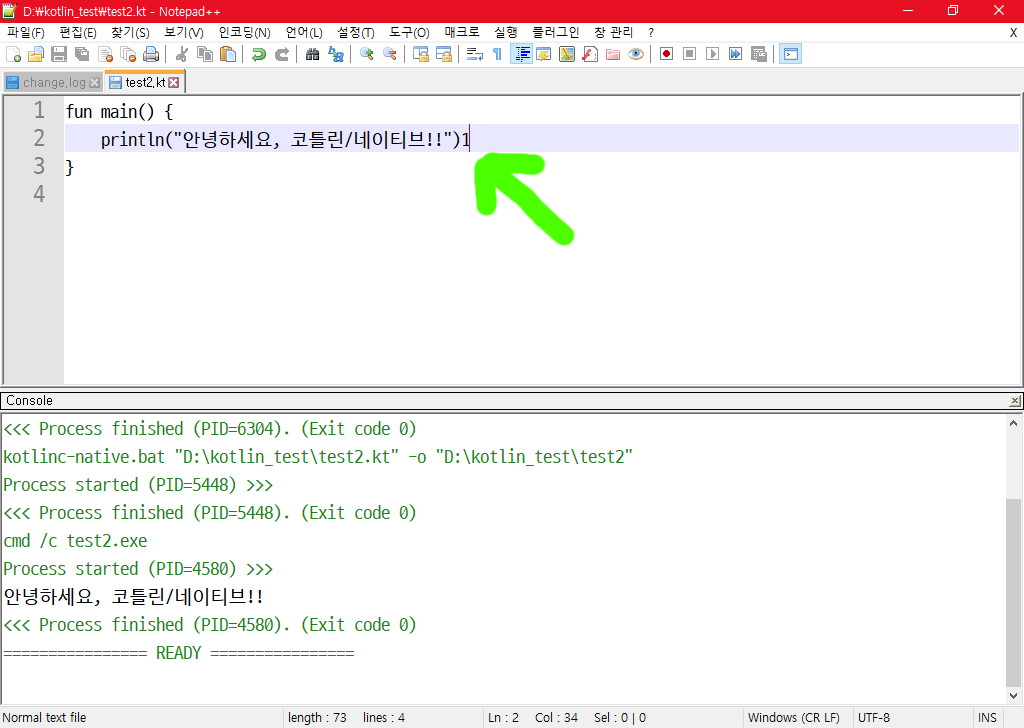The image size is (1024, 728).
Task: Open the 도구(O) menu
Action: 409,32
